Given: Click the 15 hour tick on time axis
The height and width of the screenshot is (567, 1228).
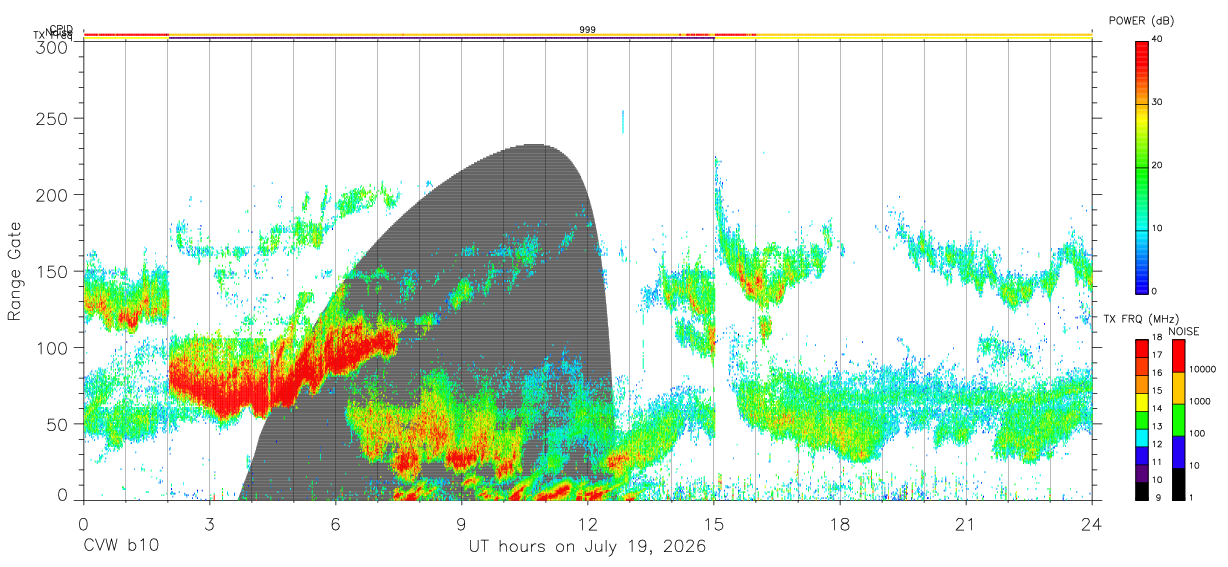Looking at the screenshot, I should [x=713, y=524].
